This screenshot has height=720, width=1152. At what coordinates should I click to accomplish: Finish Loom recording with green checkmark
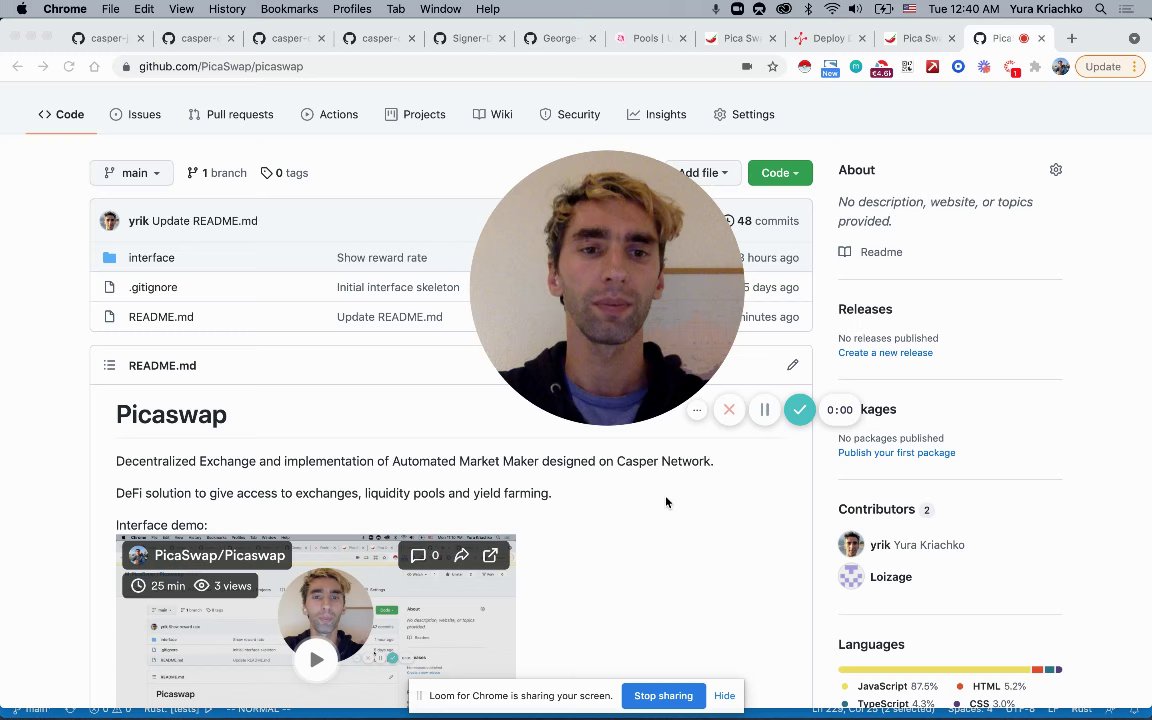point(799,410)
